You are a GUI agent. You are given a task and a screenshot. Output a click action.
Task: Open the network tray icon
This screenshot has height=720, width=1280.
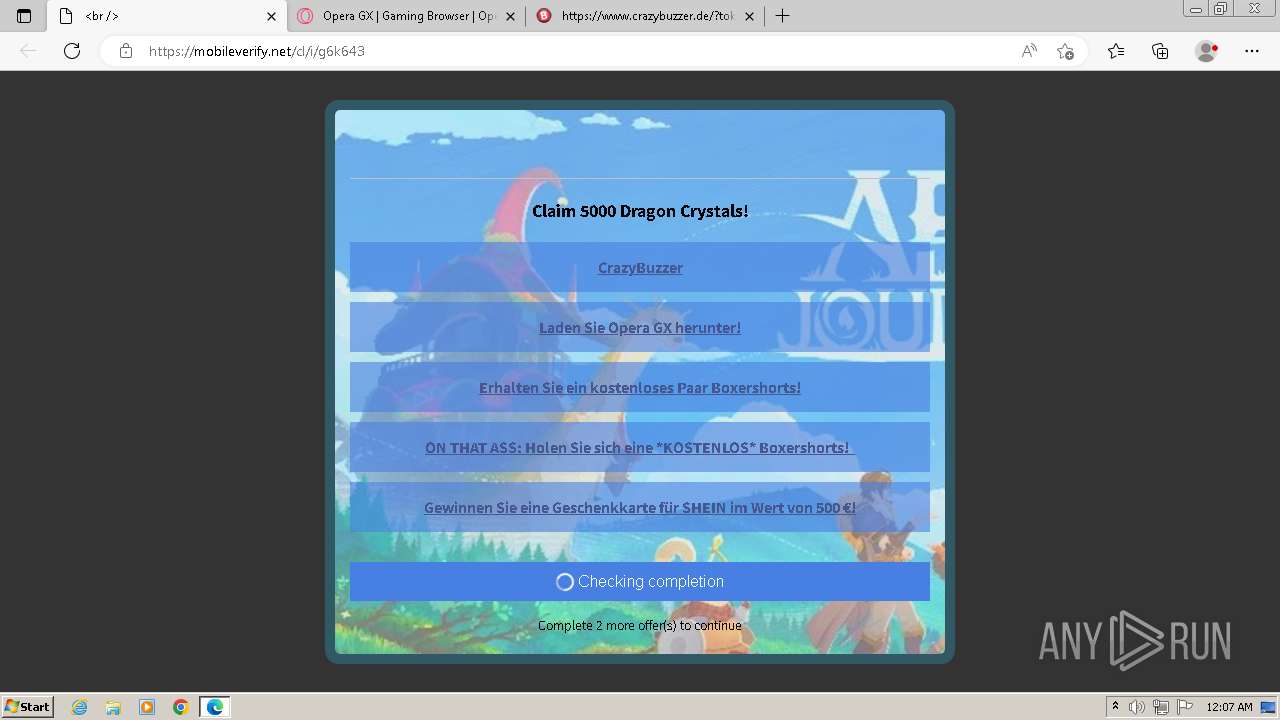coord(1160,707)
